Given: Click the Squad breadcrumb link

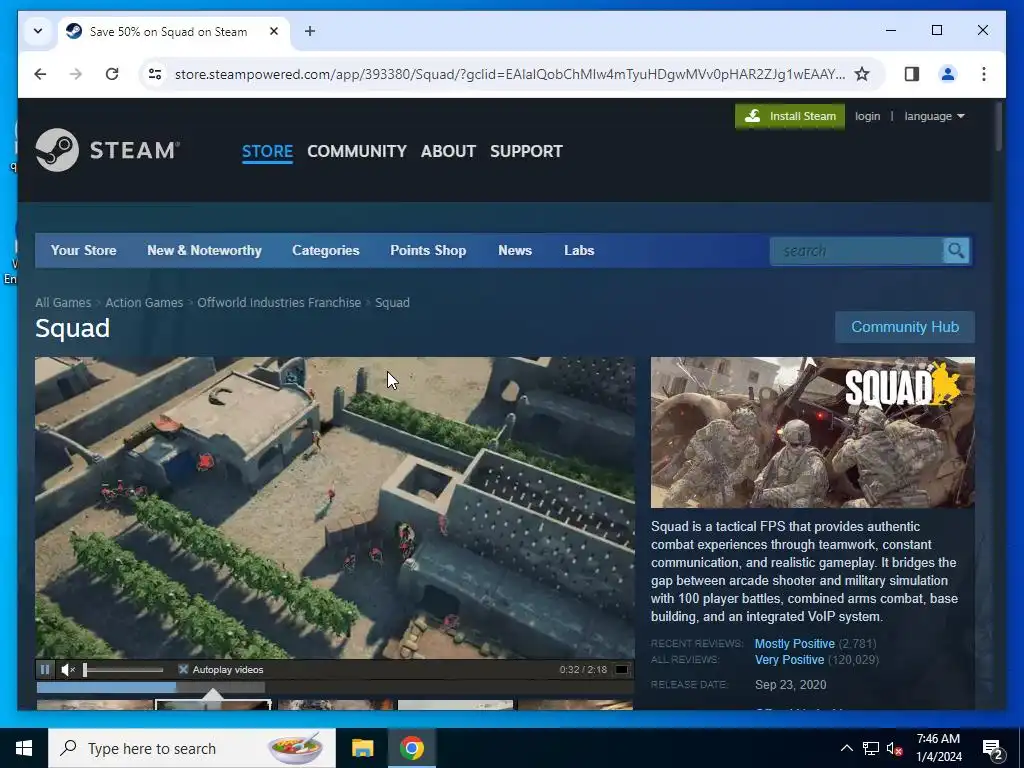Looking at the screenshot, I should point(392,302).
